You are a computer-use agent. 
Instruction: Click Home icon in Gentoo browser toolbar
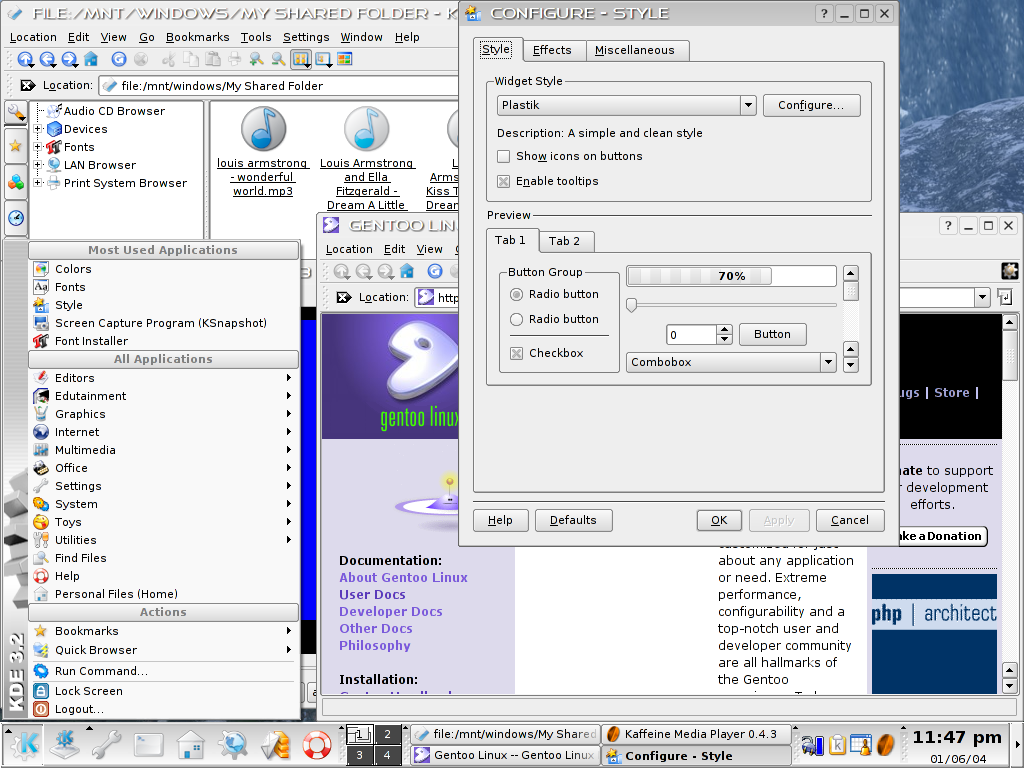point(407,271)
